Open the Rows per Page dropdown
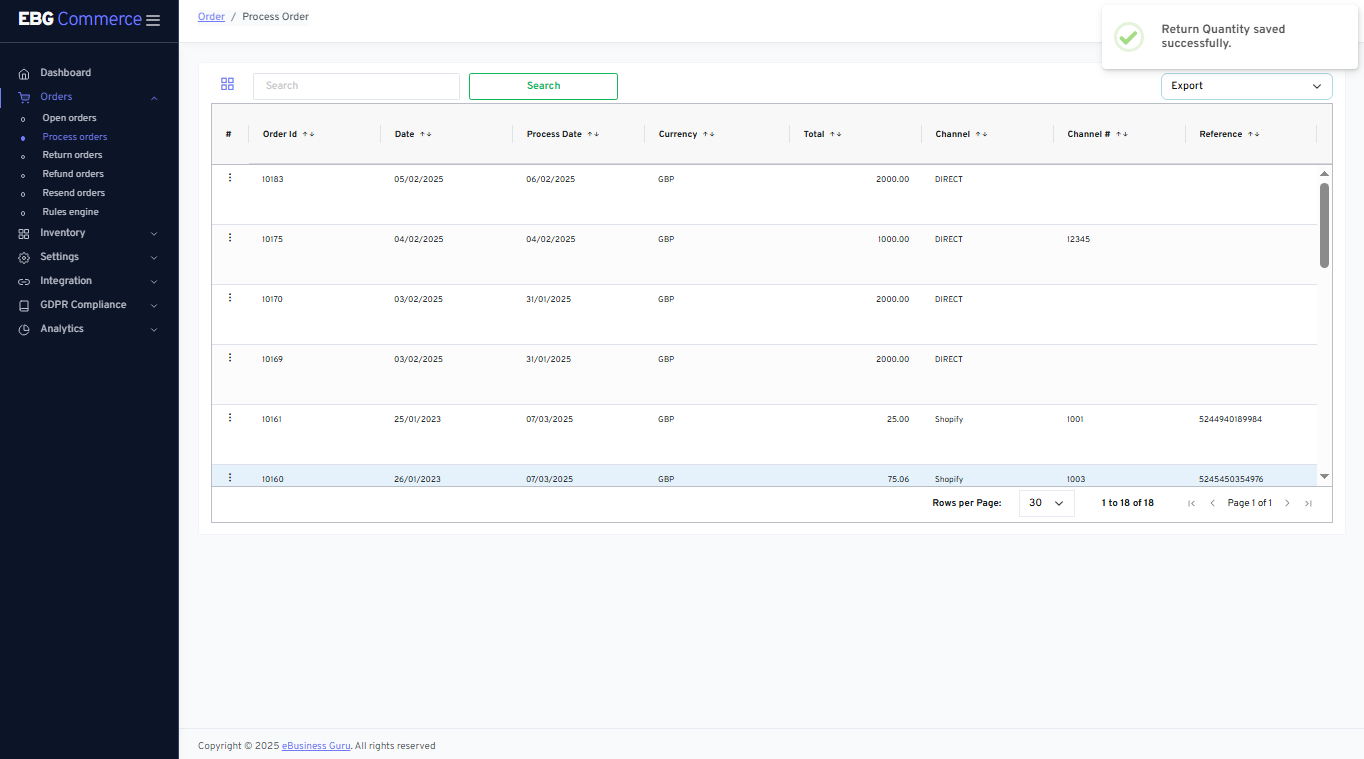The image size is (1364, 759). pos(1046,503)
